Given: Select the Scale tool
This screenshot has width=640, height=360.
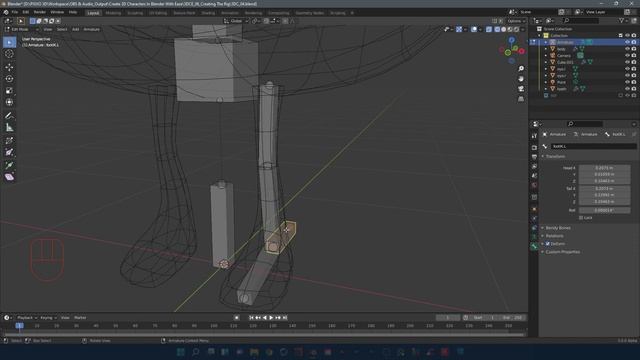Looking at the screenshot, I should 9,91.
